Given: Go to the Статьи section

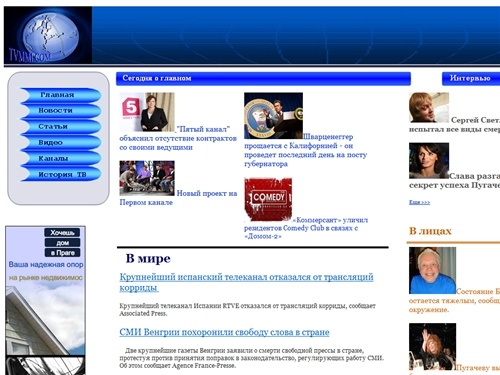Looking at the screenshot, I should coord(60,127).
